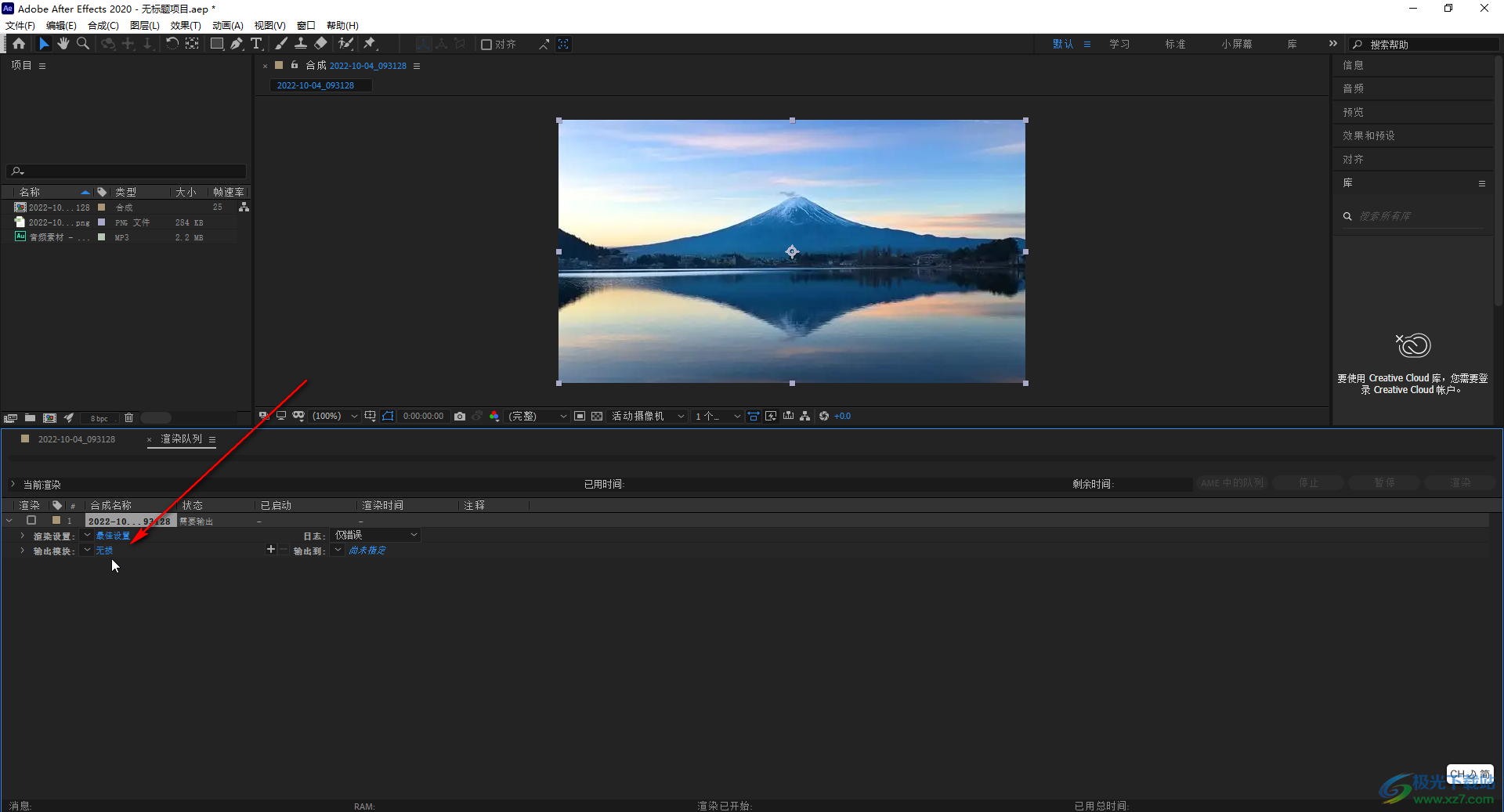Image resolution: width=1504 pixels, height=812 pixels.
Task: Open the 日志 仅错误 dropdown
Action: (375, 536)
